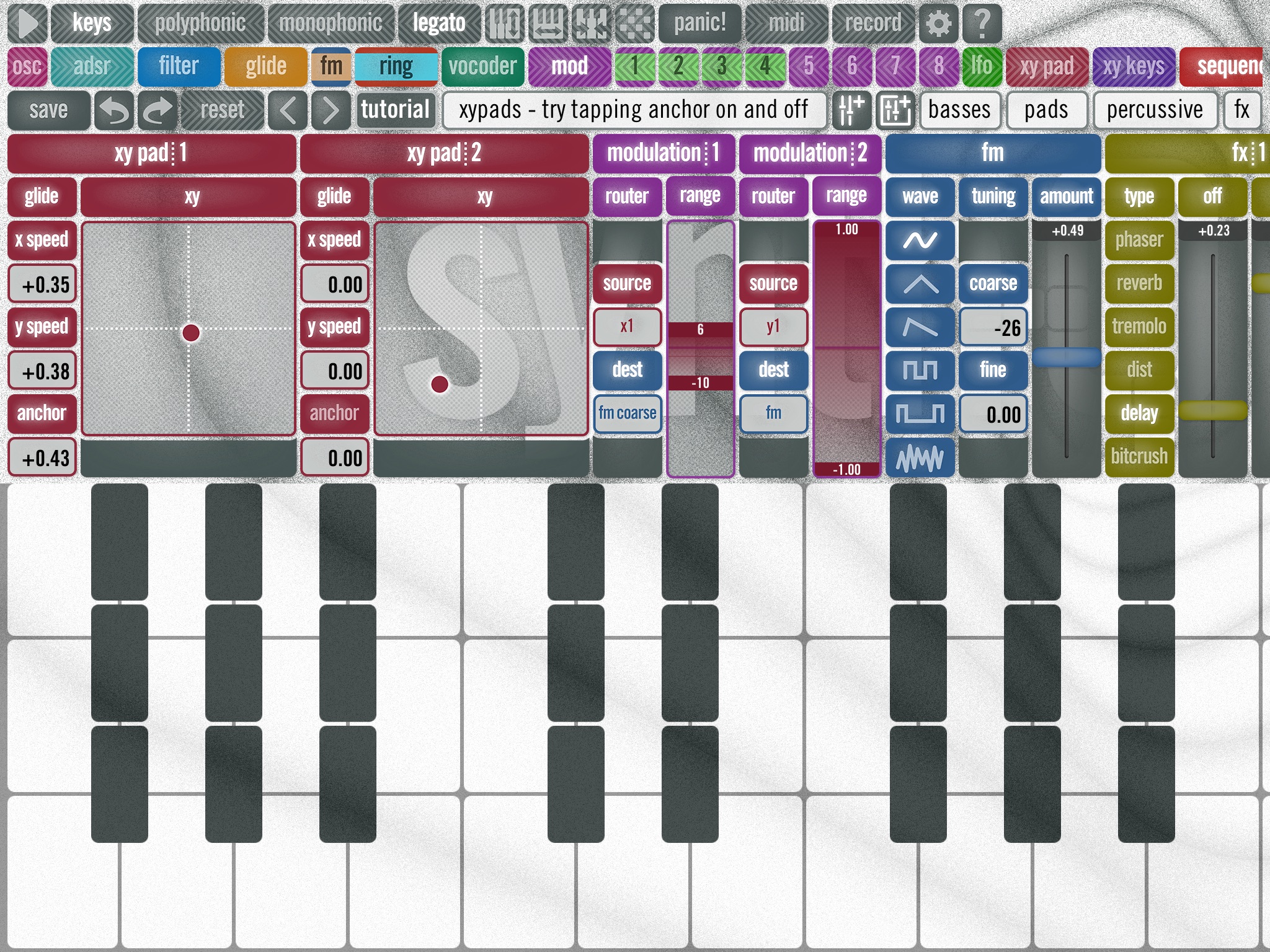1270x952 pixels.
Task: Select the sine wave oscillator icon
Action: tap(920, 241)
